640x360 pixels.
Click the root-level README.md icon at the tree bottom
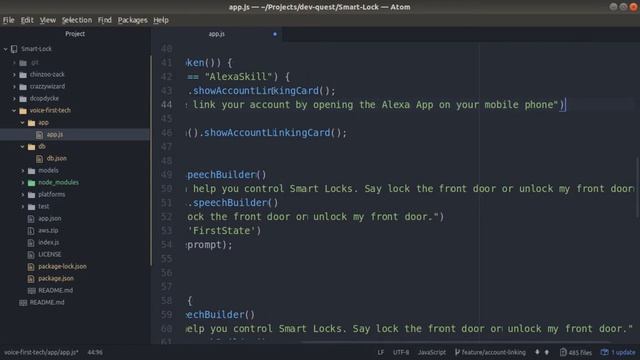(x=23, y=303)
